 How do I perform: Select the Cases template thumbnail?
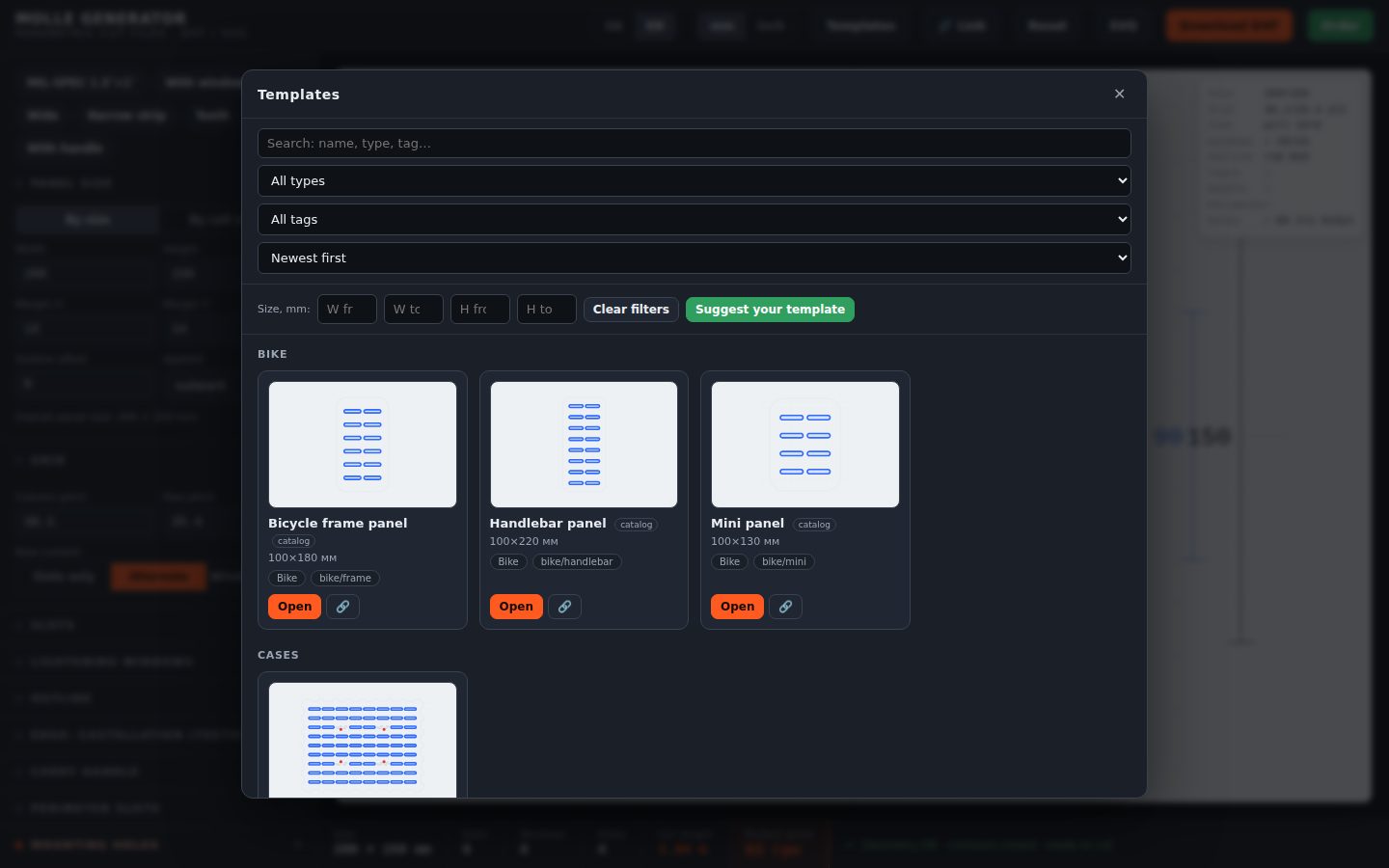(x=363, y=740)
